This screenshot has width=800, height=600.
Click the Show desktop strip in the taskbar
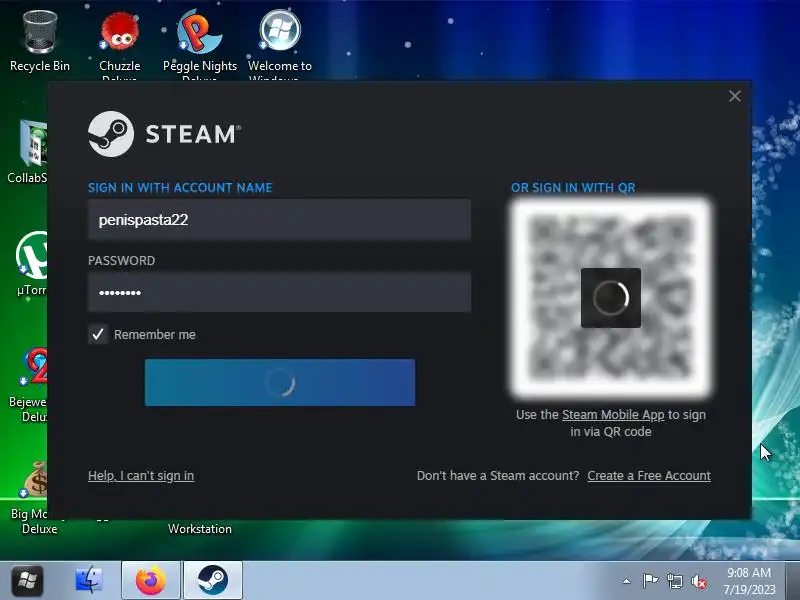(x=793, y=581)
